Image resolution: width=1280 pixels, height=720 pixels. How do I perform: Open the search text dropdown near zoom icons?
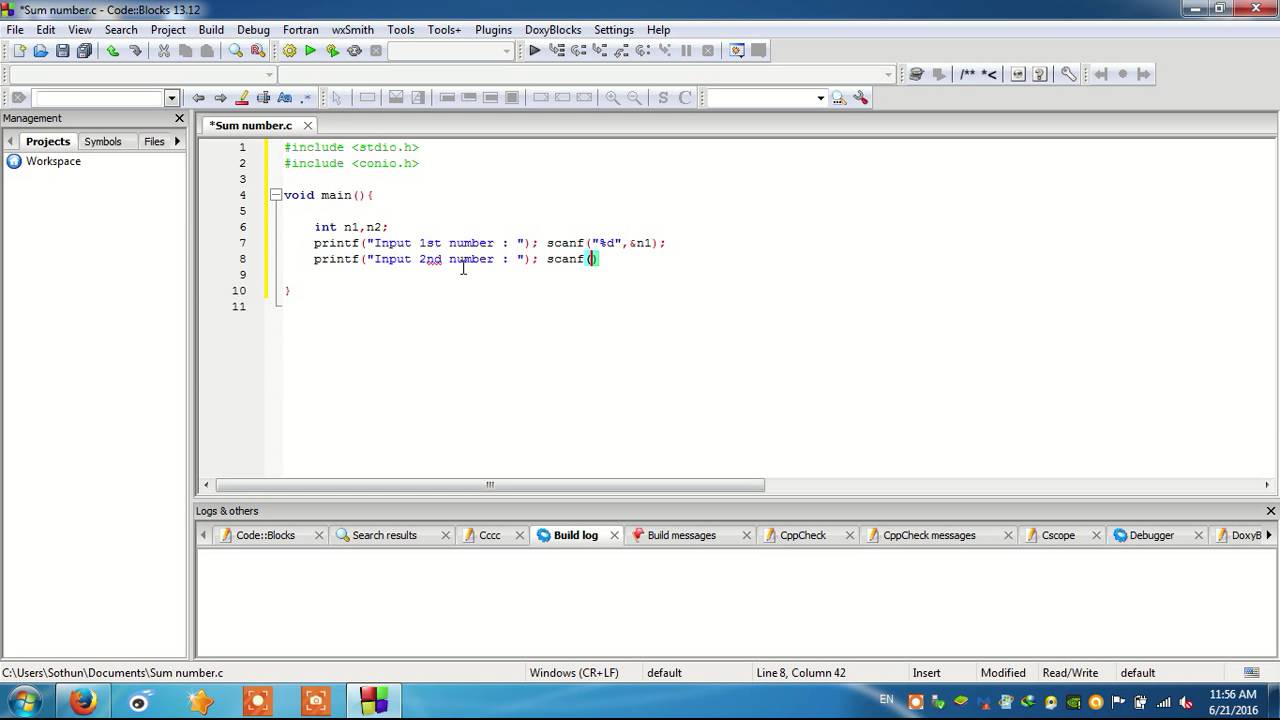point(820,98)
